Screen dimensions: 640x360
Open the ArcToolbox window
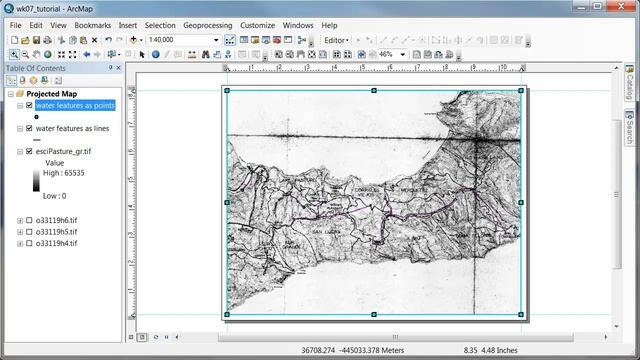[277, 40]
